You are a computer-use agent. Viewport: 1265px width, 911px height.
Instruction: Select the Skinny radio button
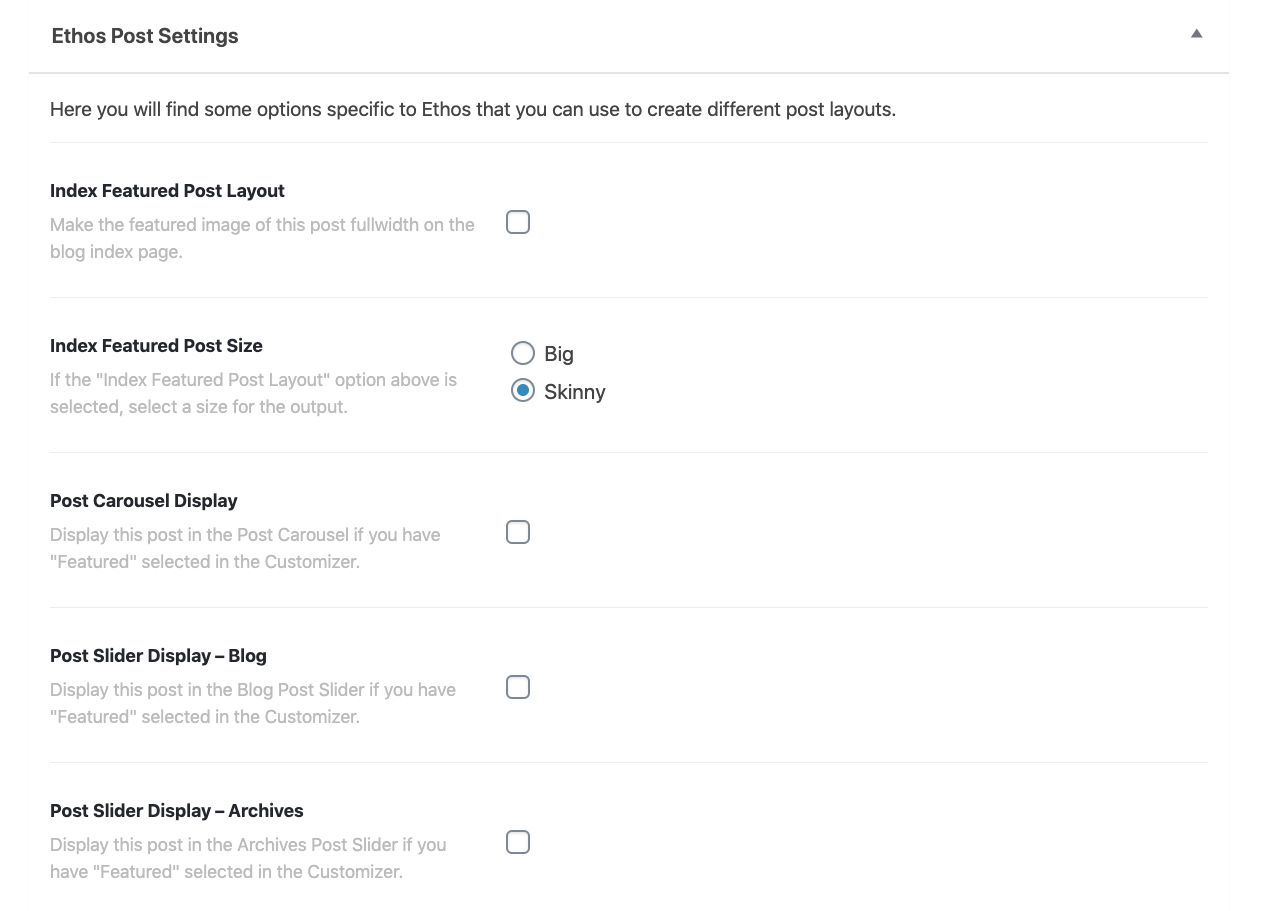pos(522,390)
